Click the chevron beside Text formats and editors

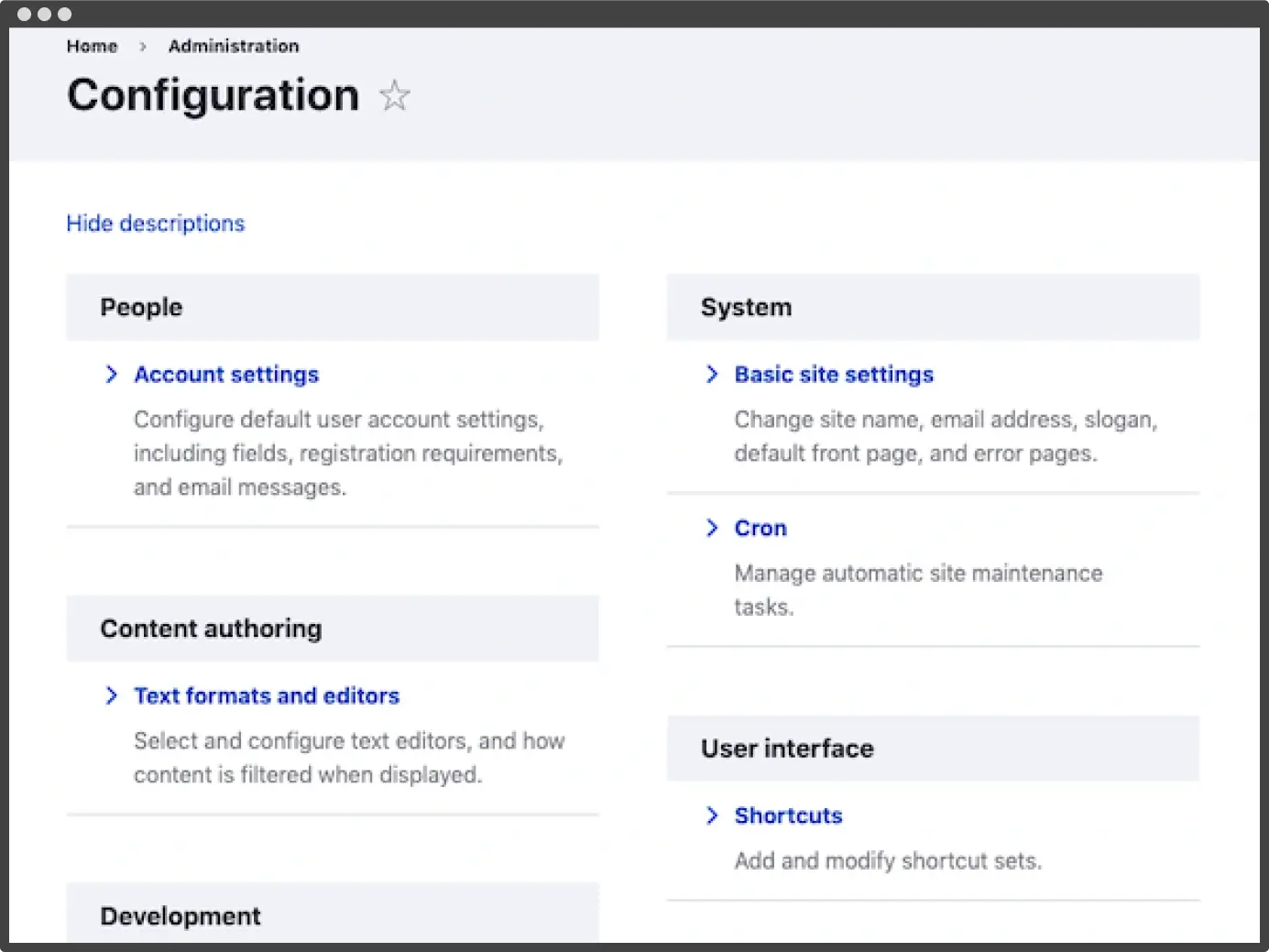pos(112,695)
